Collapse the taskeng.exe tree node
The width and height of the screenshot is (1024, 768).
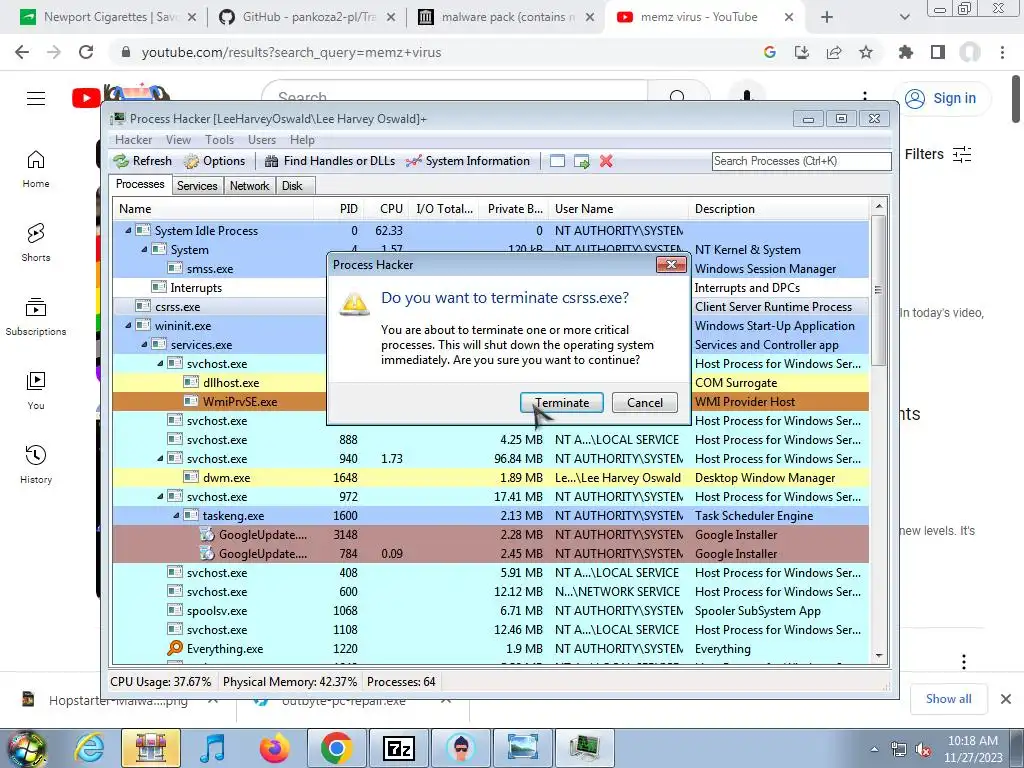tap(176, 515)
